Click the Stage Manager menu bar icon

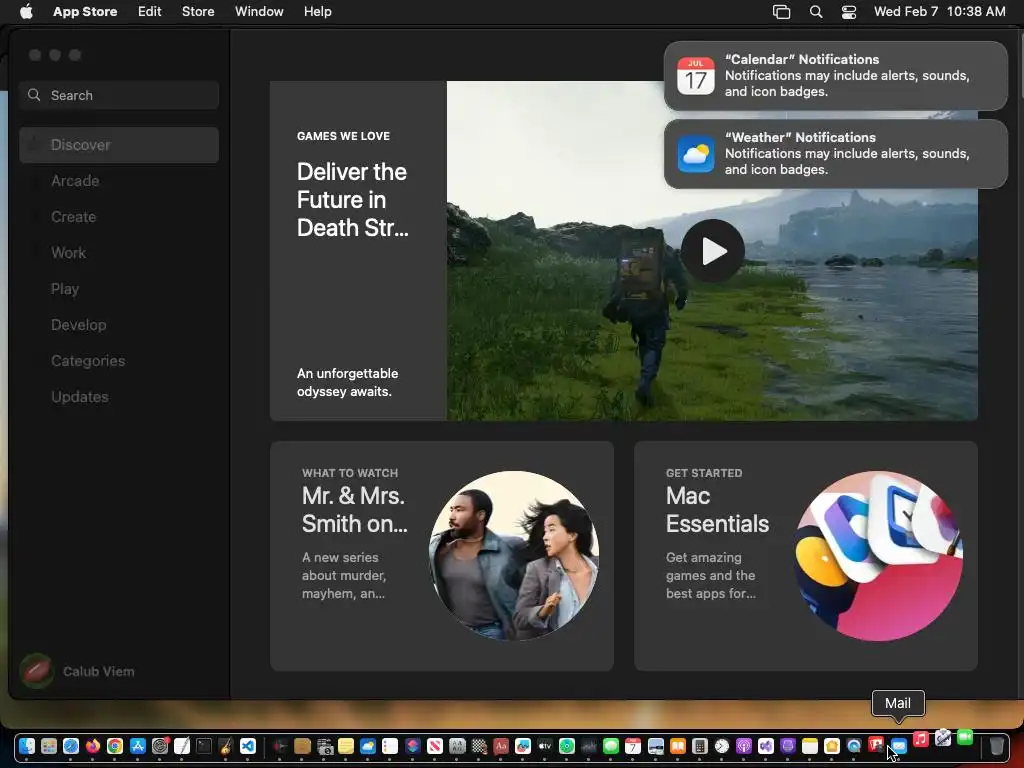point(781,11)
